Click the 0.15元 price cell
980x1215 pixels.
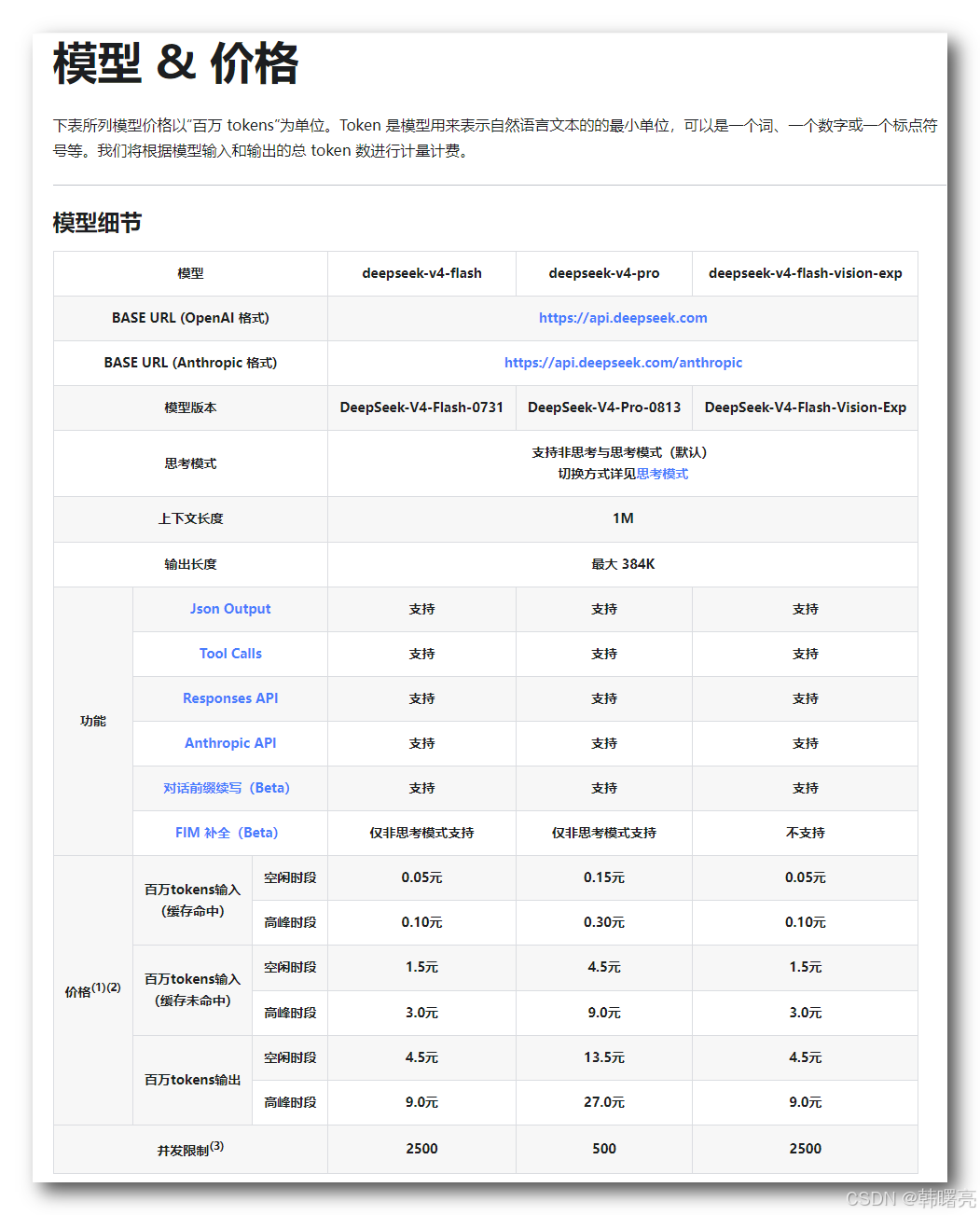[x=604, y=877]
